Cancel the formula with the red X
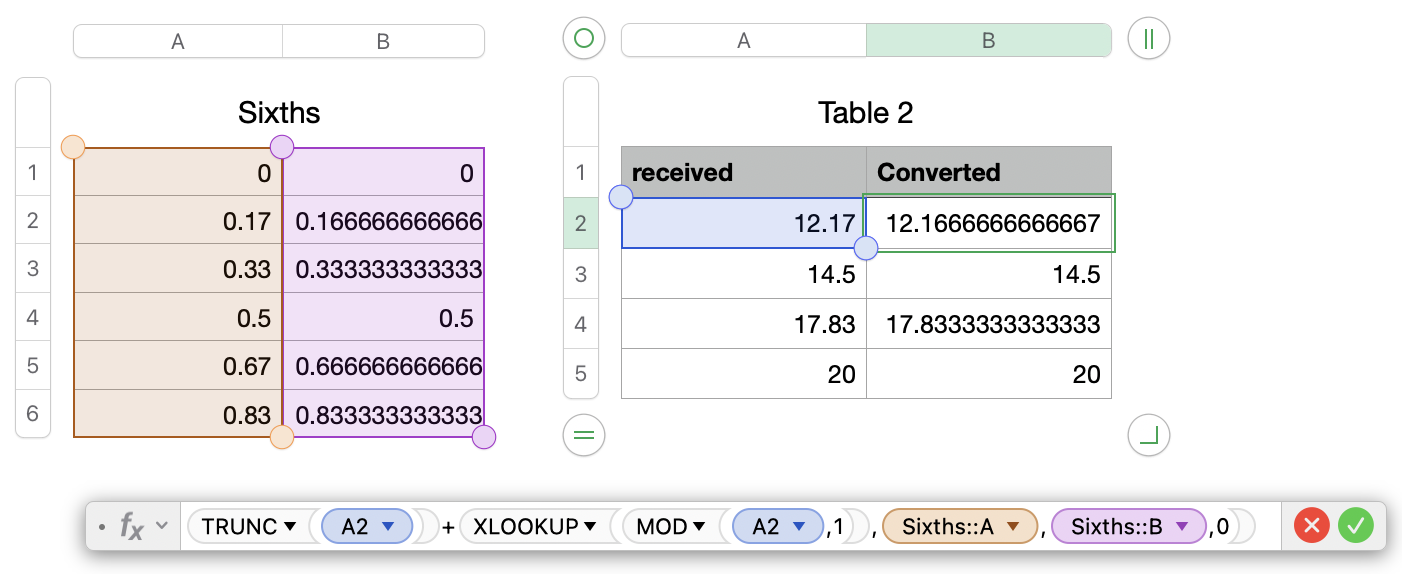The height and width of the screenshot is (574, 1402). click(x=1312, y=525)
